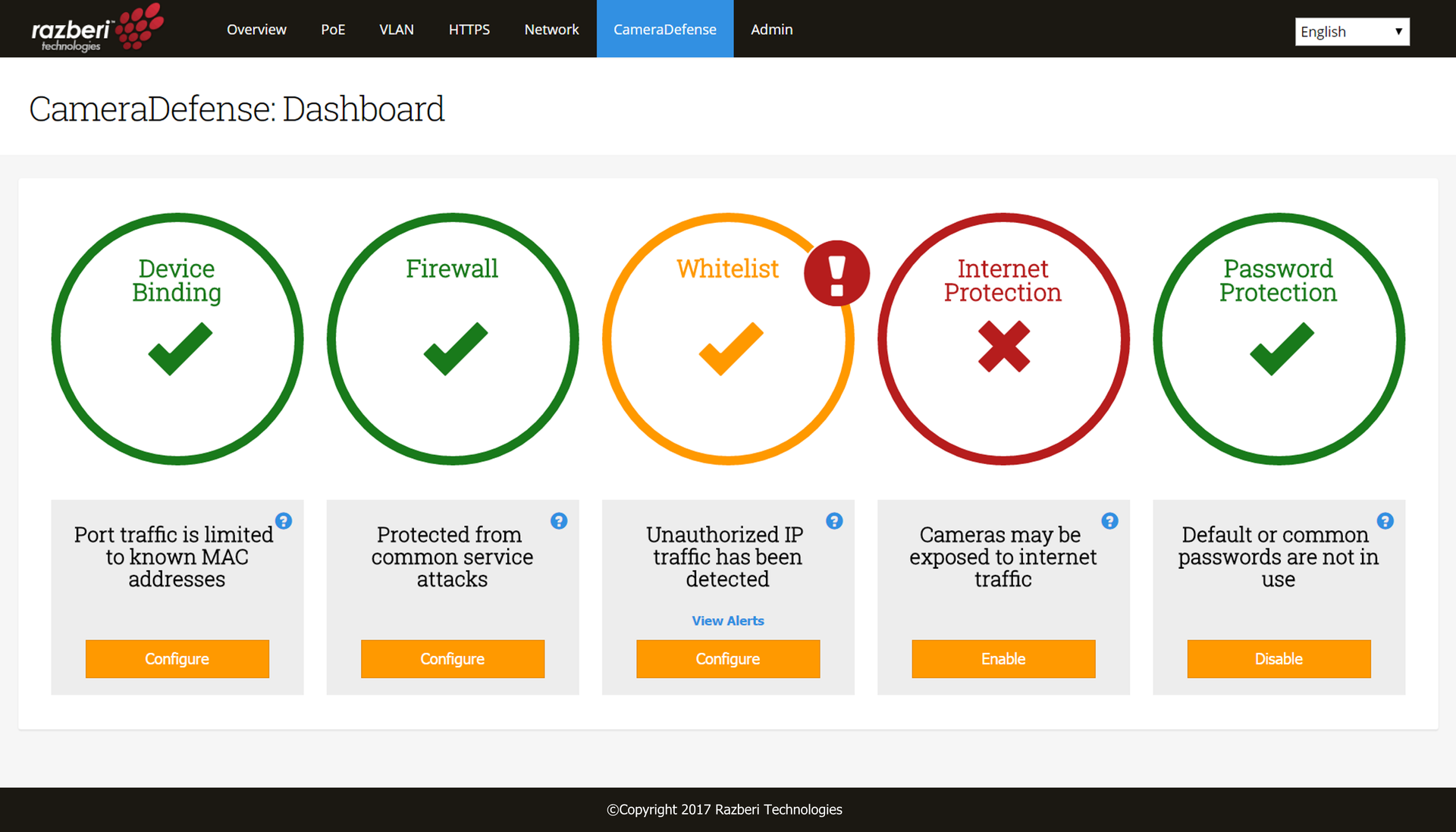1456x832 pixels.
Task: Click the alert warning badge on Whitelist circle
Action: point(836,273)
